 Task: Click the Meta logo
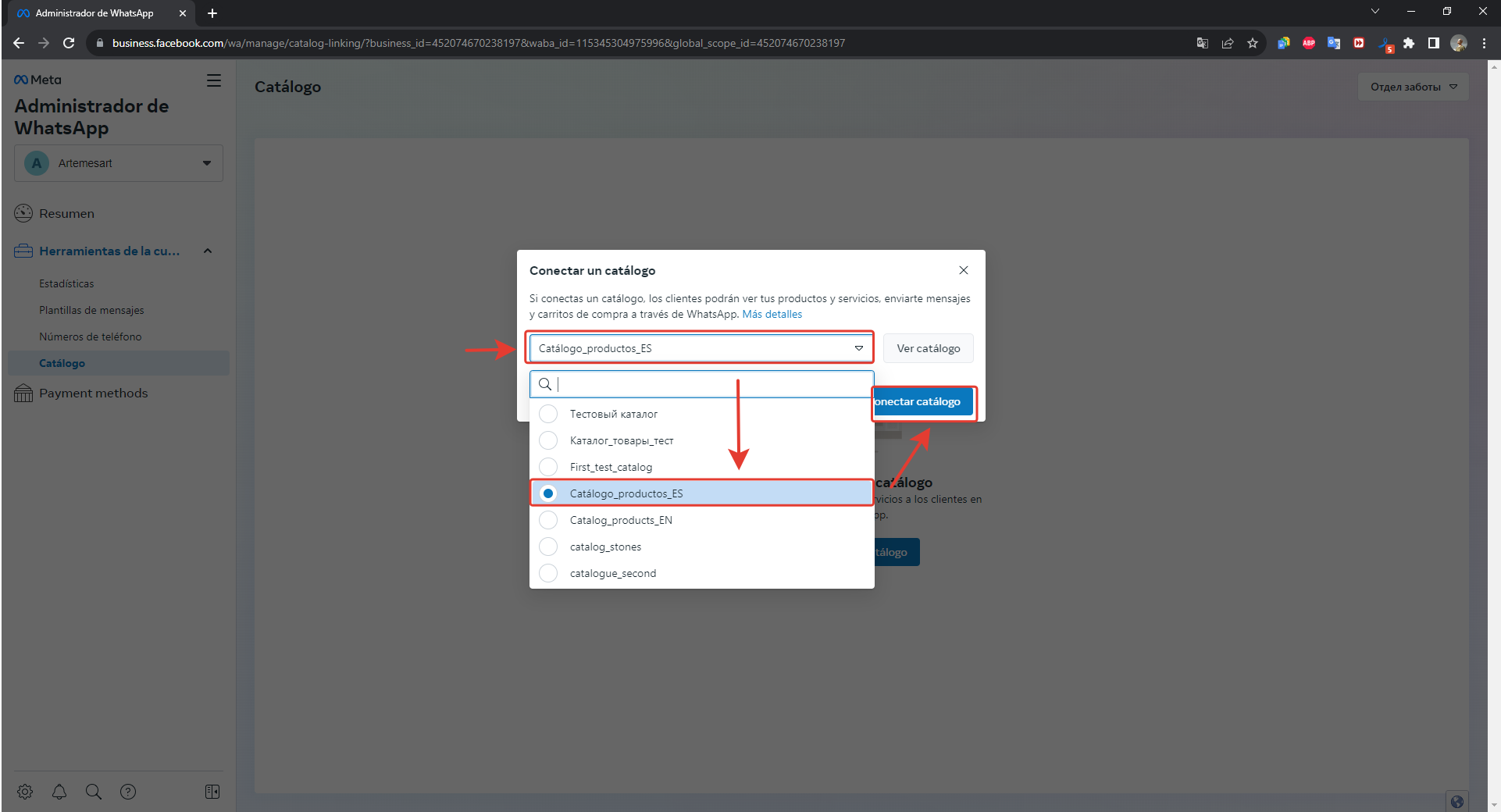pyautogui.click(x=37, y=80)
